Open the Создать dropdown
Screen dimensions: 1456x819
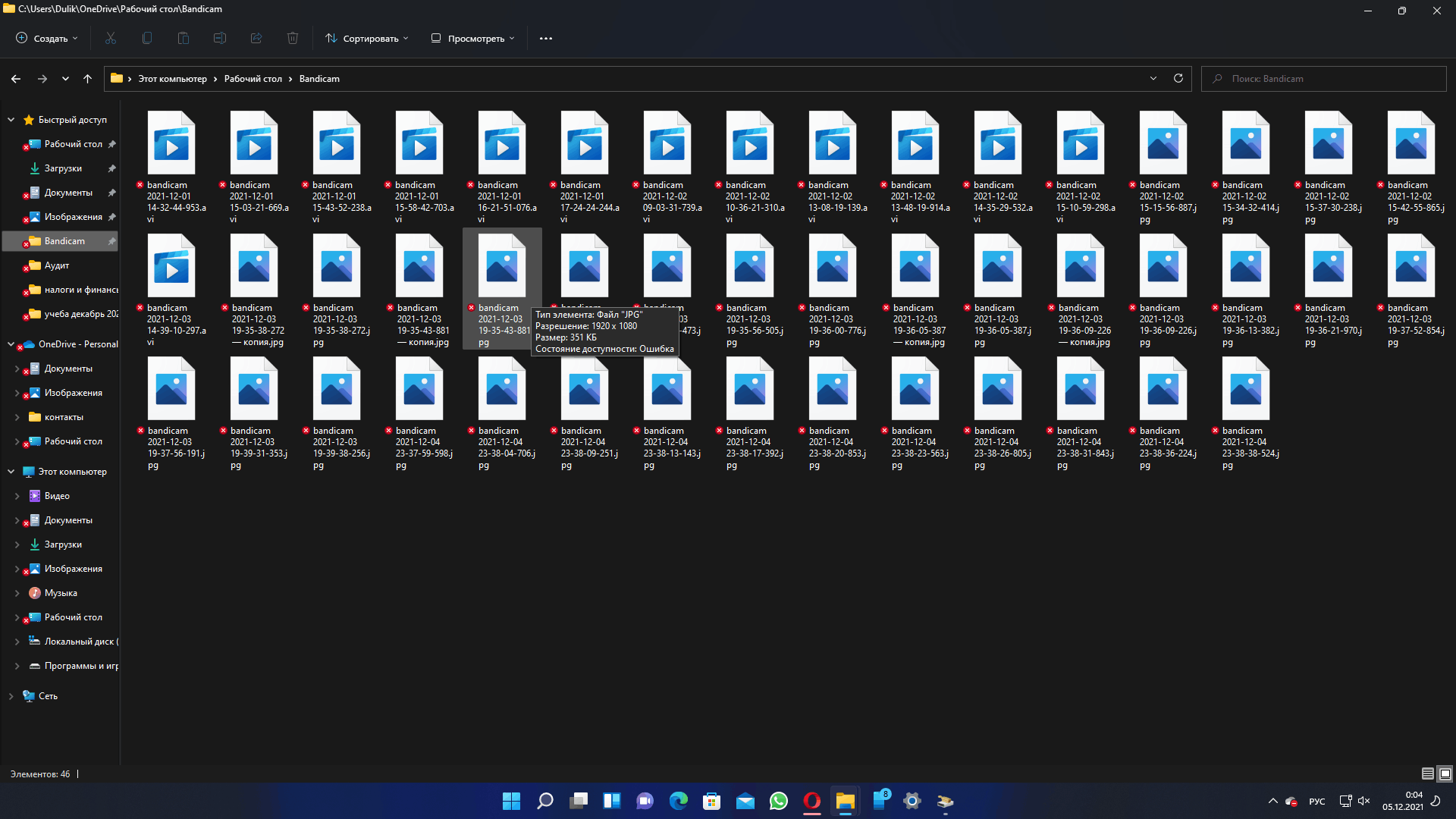[x=47, y=38]
